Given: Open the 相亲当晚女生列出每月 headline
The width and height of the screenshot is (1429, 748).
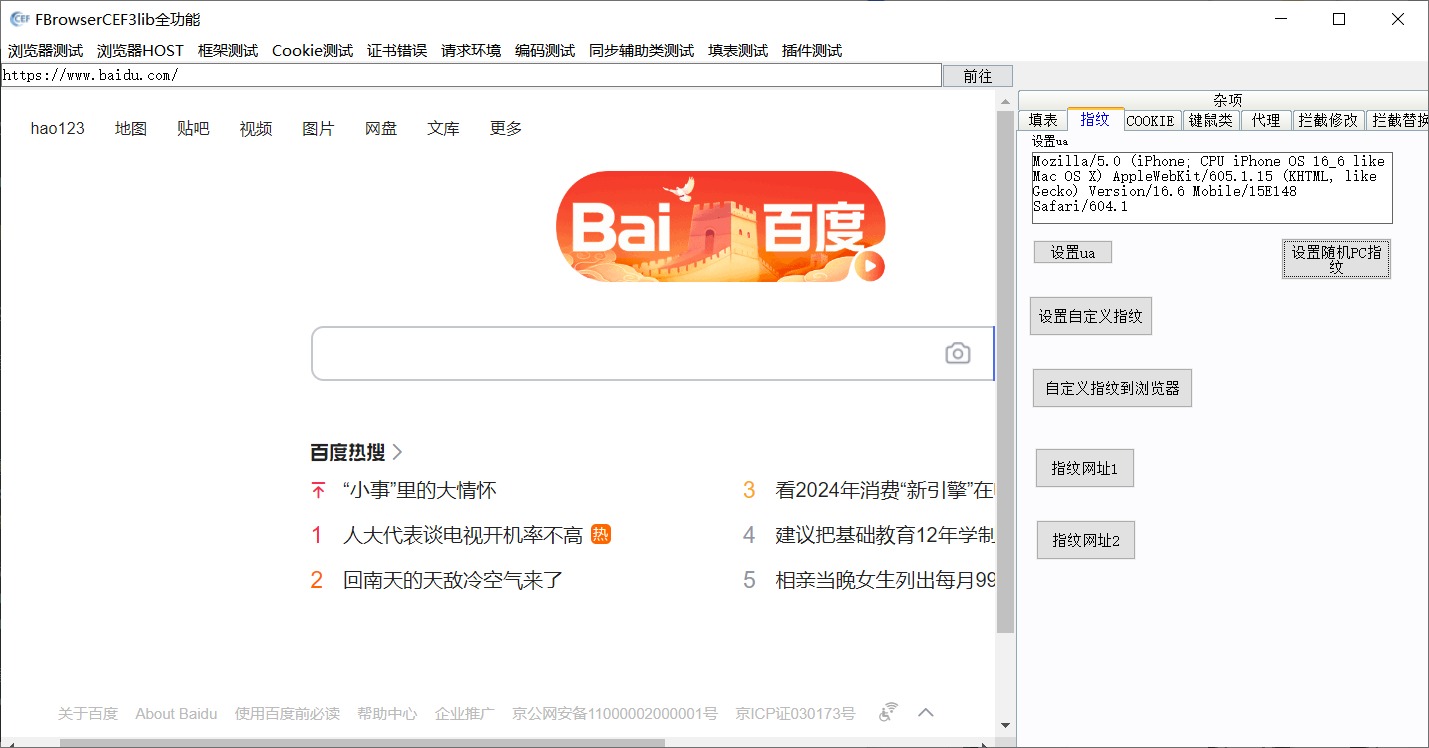Looking at the screenshot, I should [x=884, y=580].
